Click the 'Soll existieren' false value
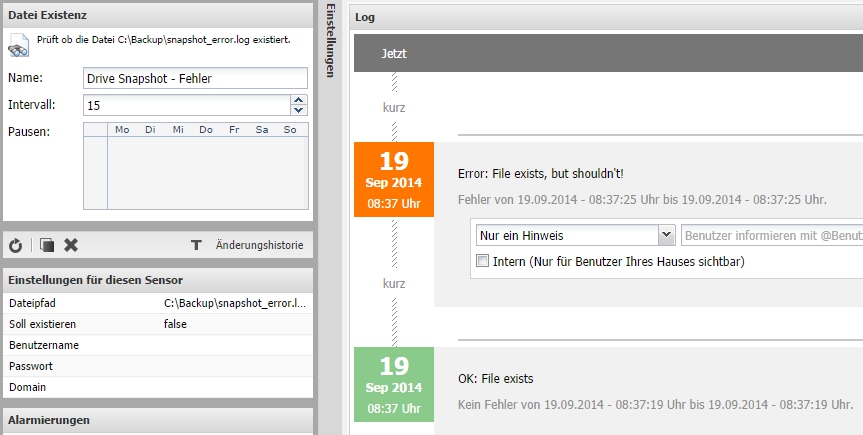The width and height of the screenshot is (863, 435). 176,324
